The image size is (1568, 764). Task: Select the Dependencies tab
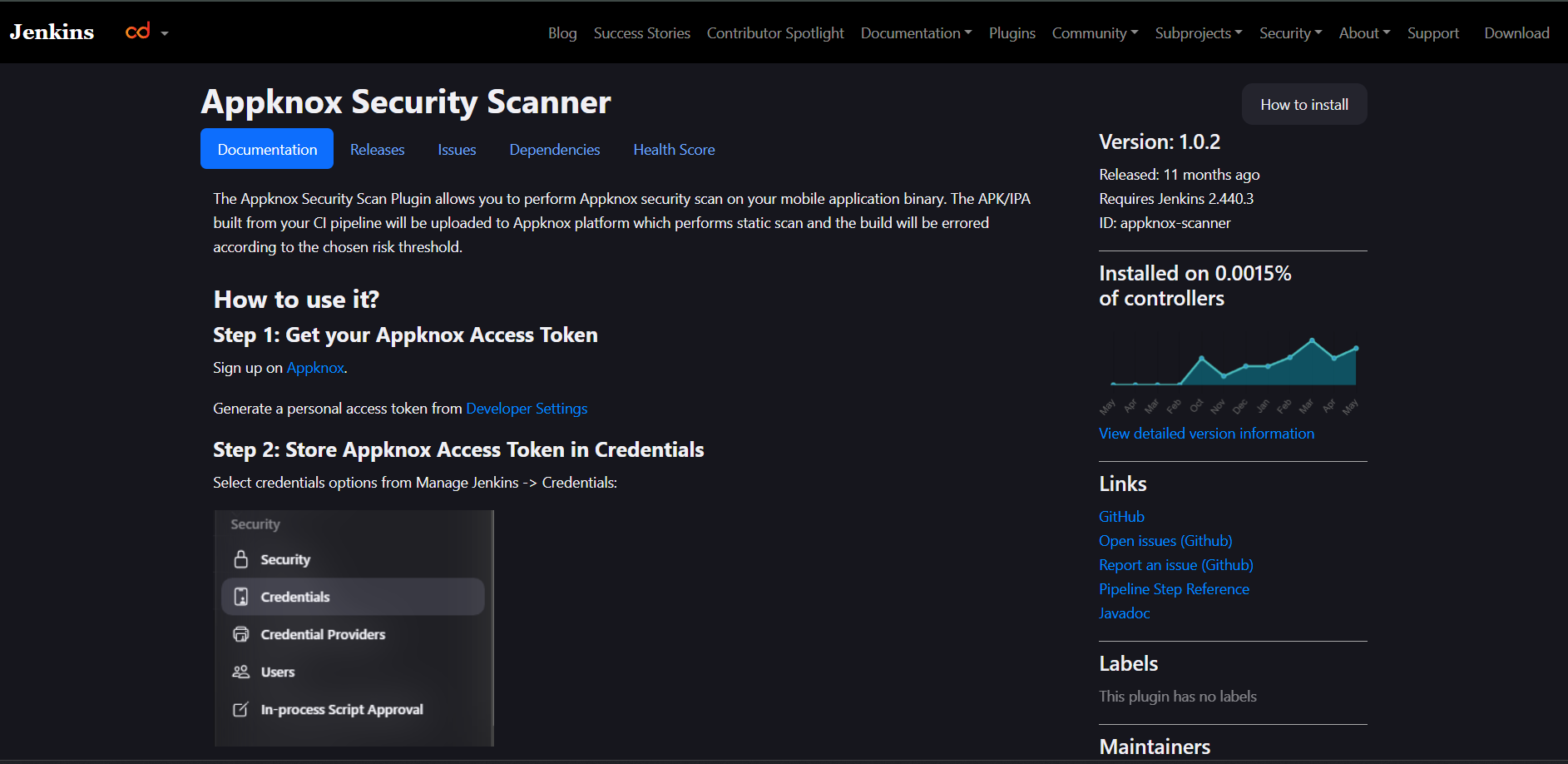tap(554, 150)
